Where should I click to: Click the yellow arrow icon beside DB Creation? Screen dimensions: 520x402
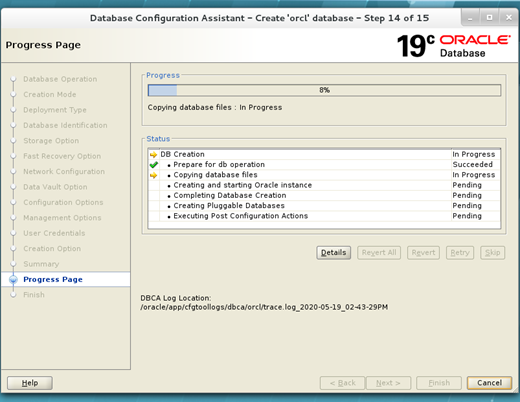pos(153,155)
